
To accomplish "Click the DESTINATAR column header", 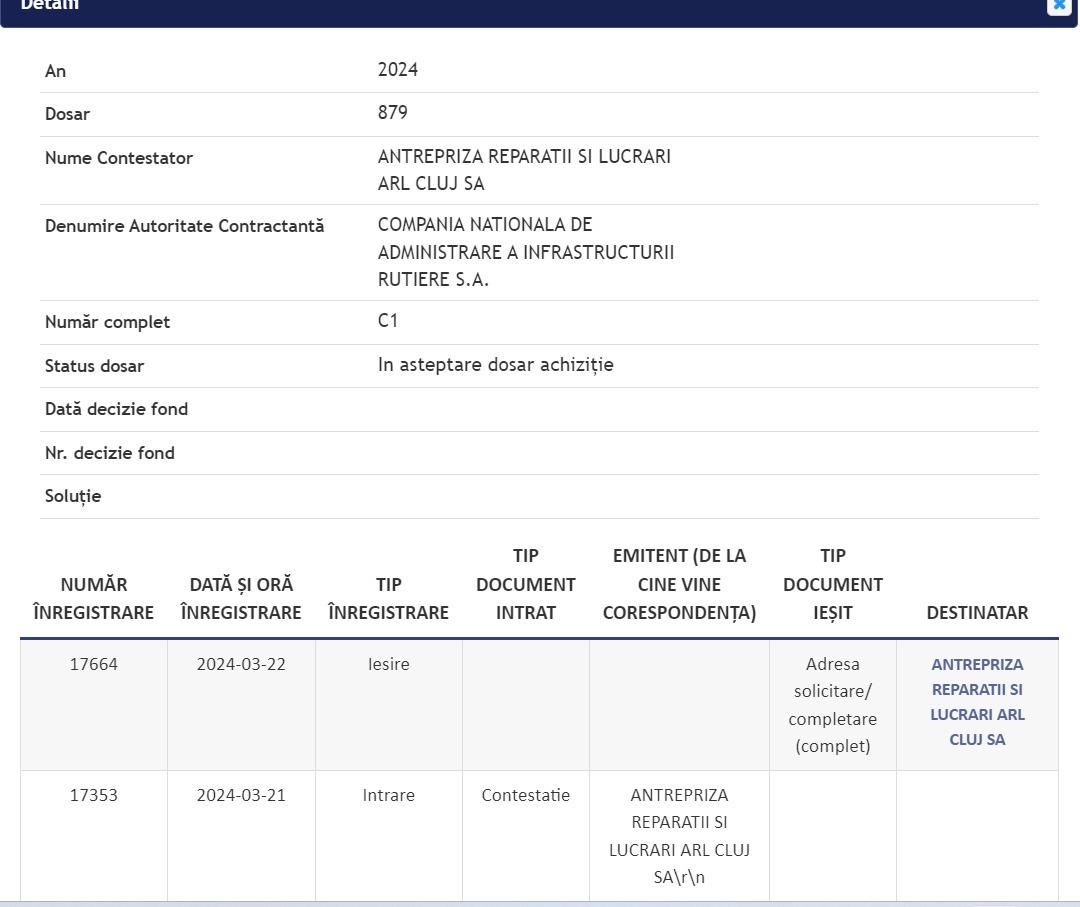I will (x=977, y=612).
